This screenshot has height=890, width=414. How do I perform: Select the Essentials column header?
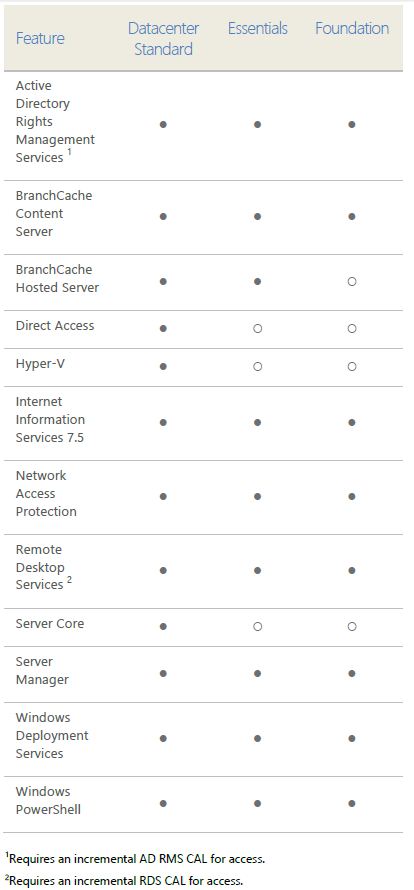pyautogui.click(x=258, y=28)
